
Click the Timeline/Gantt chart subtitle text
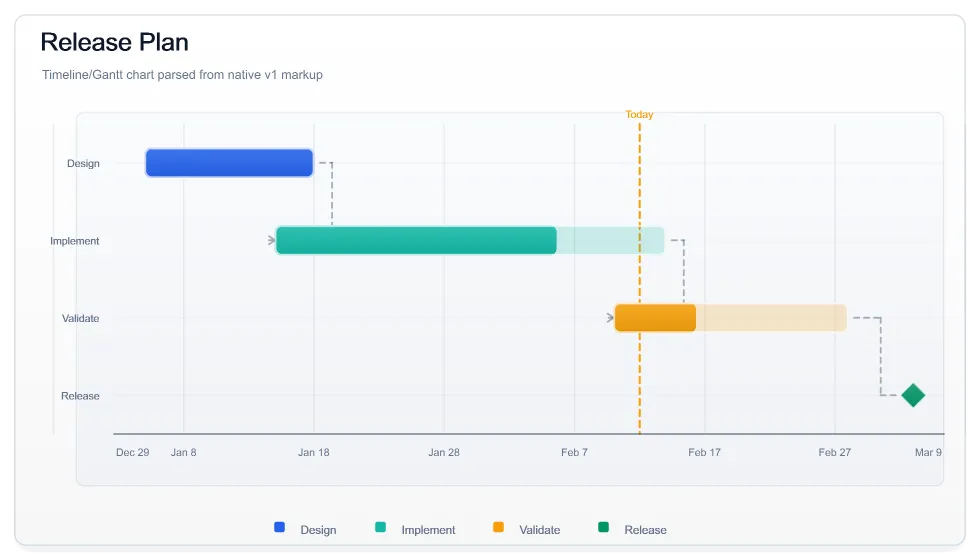182,75
